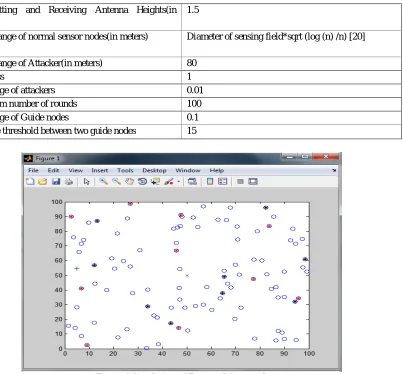
Task: Save the figure with the floppy disk icon
Action: click(56, 181)
